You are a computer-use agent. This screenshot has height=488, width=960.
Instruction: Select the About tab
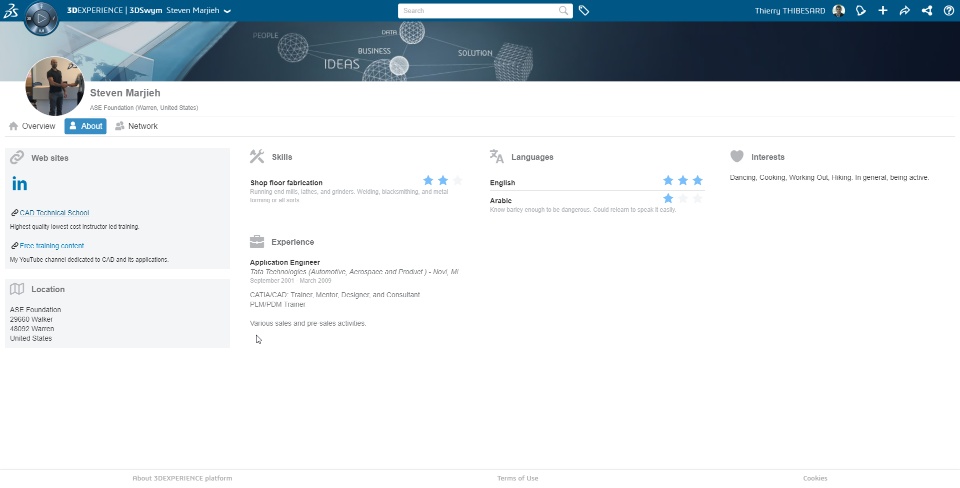pos(85,126)
